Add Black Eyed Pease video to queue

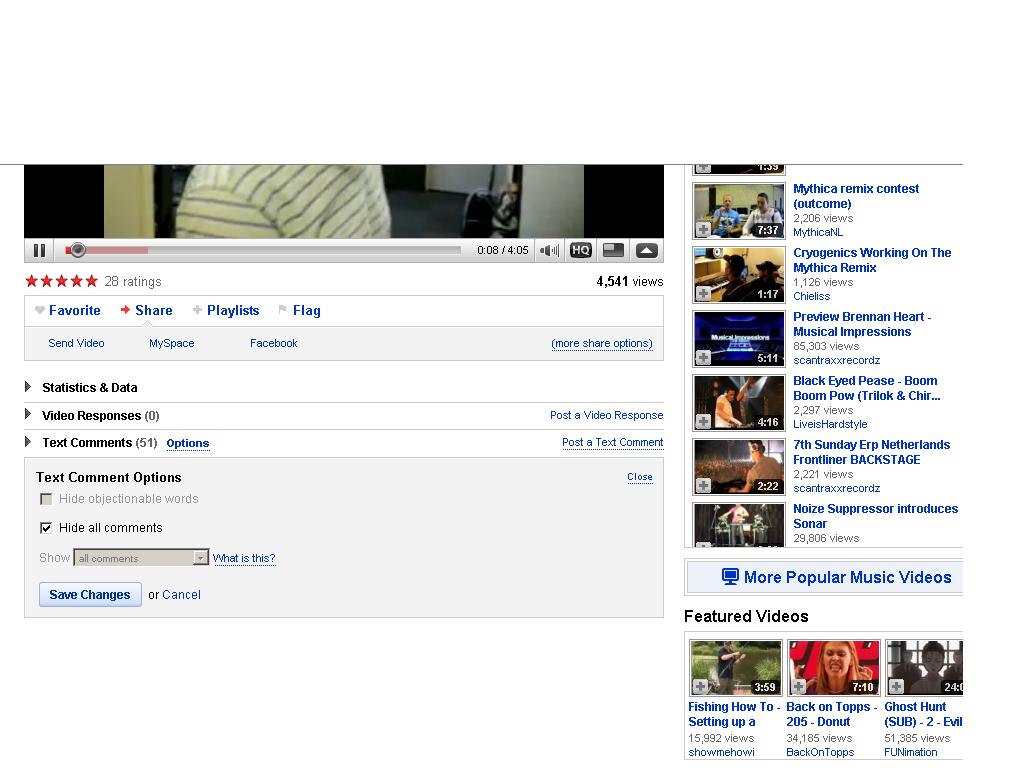point(703,422)
